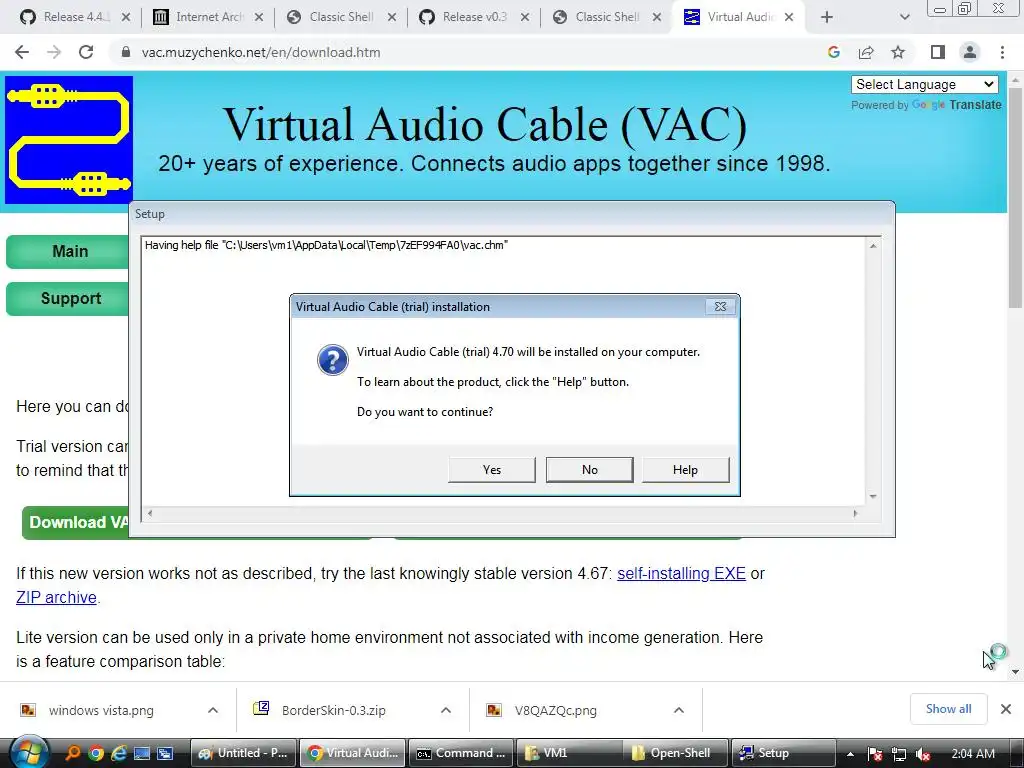Open the Chrome side panel
Viewport: 1024px width, 768px height.
[x=938, y=52]
